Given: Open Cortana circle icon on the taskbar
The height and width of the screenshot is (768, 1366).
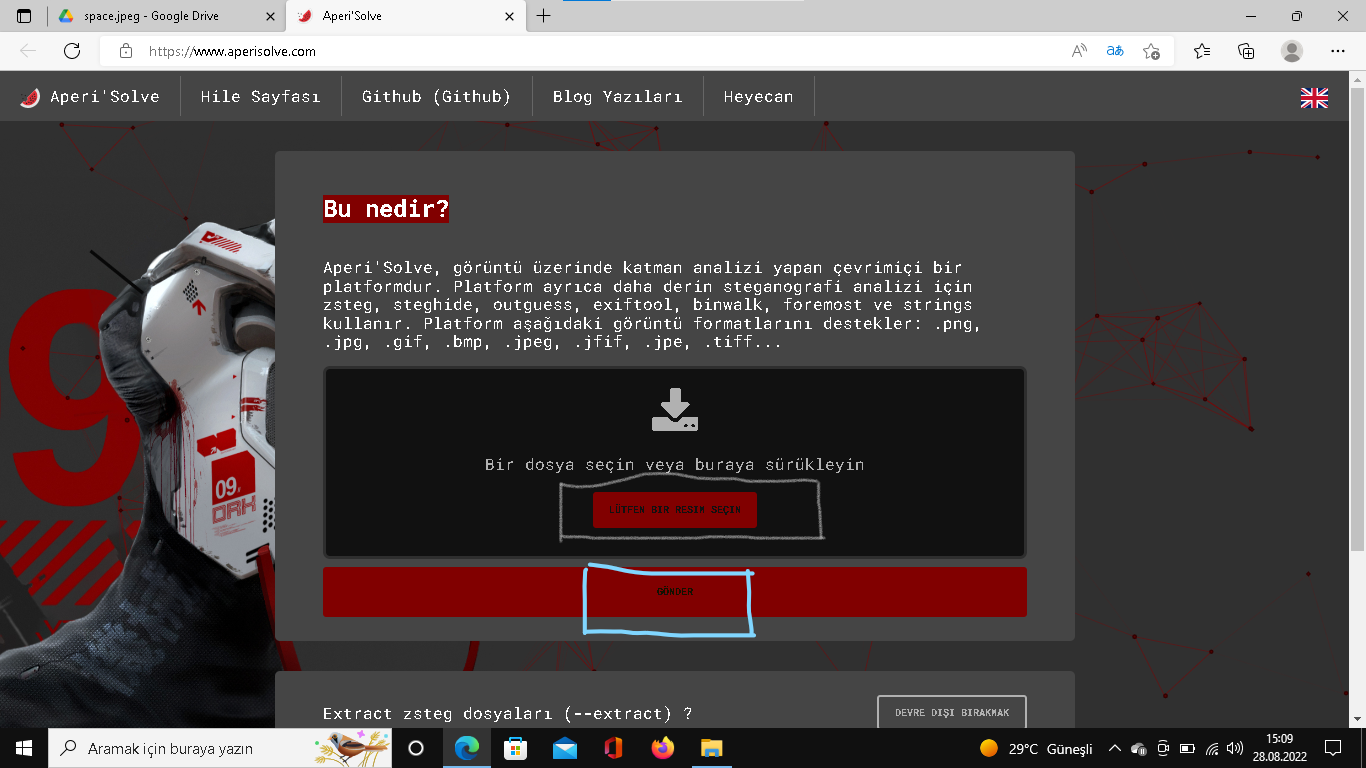Looking at the screenshot, I should pos(416,748).
